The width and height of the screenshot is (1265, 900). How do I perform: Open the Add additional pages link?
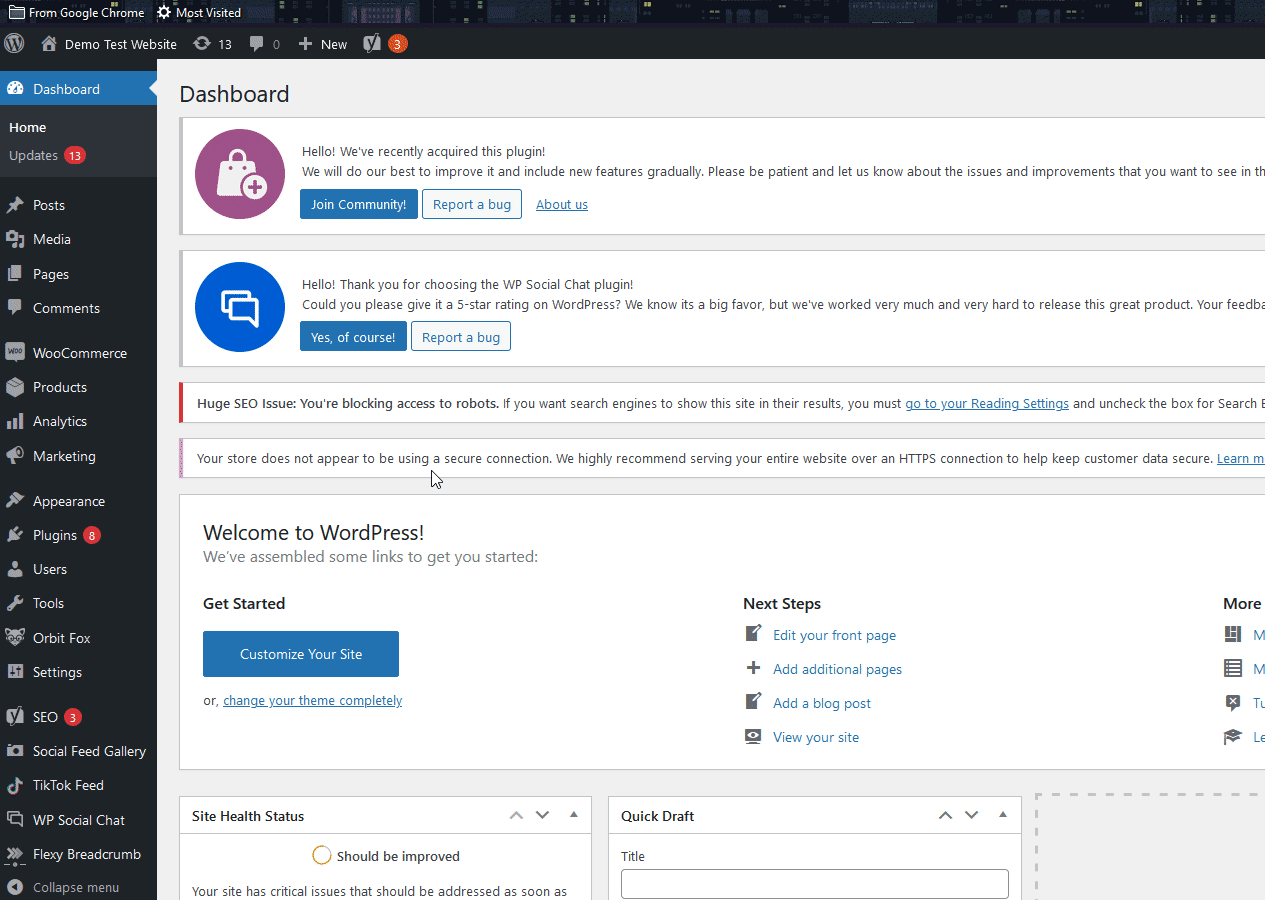(x=837, y=669)
